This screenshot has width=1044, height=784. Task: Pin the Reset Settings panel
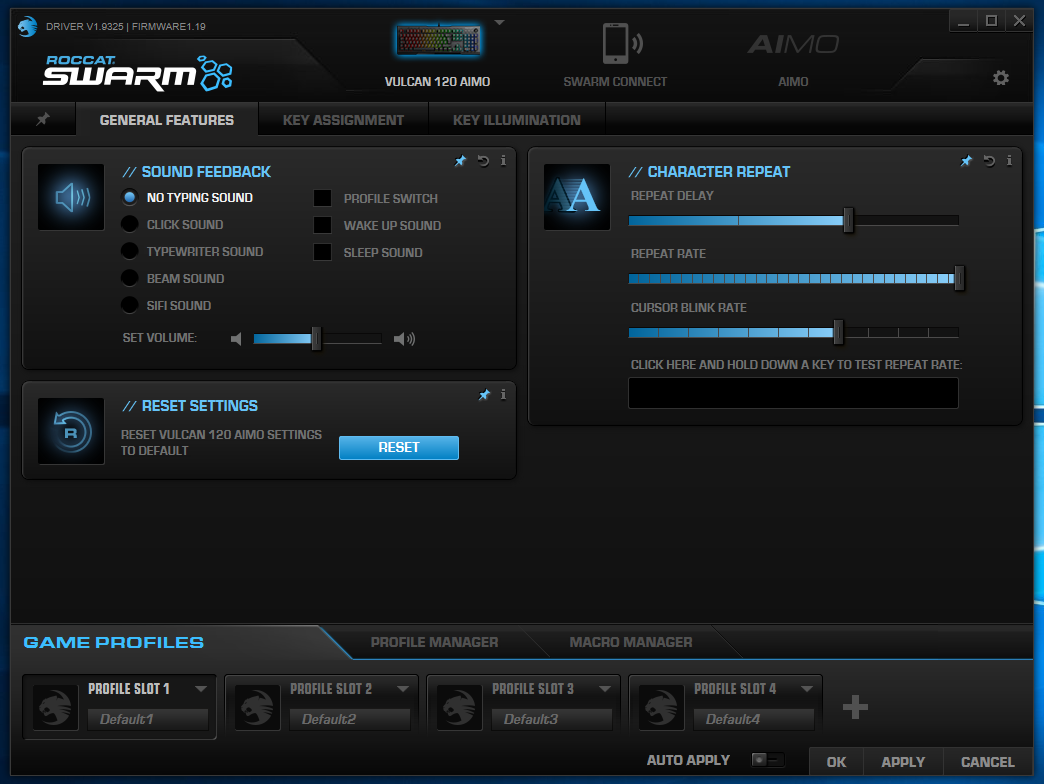point(484,395)
